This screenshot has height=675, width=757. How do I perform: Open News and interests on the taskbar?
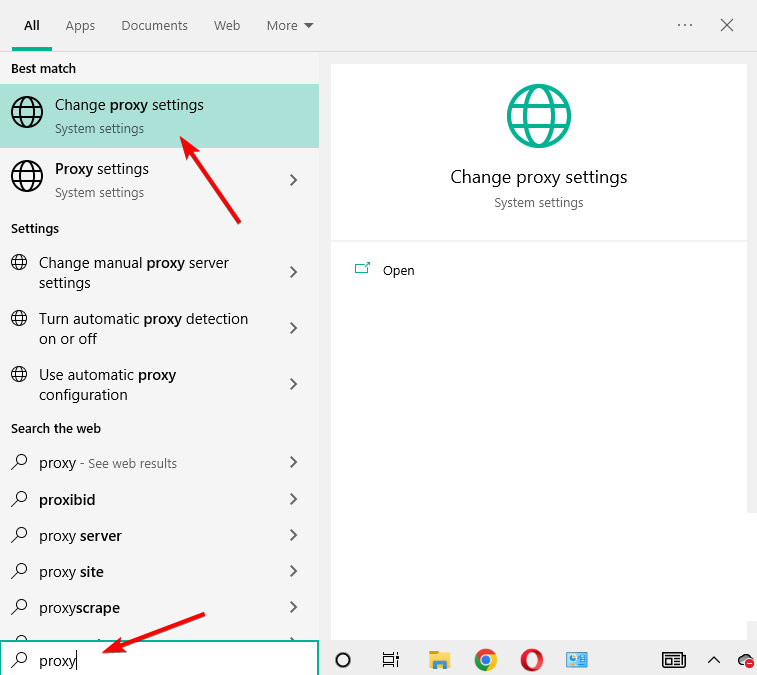pos(674,660)
